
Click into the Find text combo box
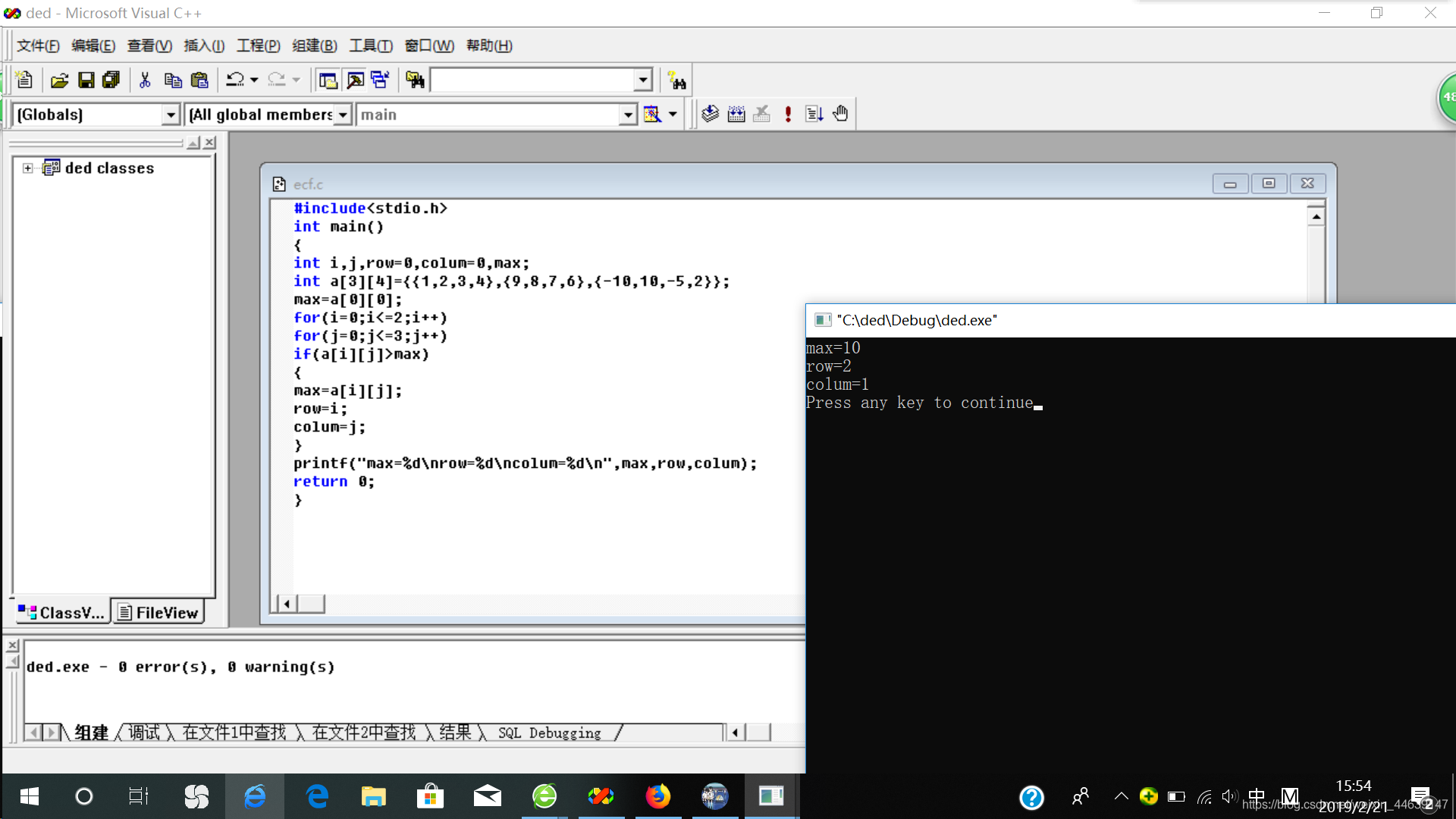click(532, 80)
